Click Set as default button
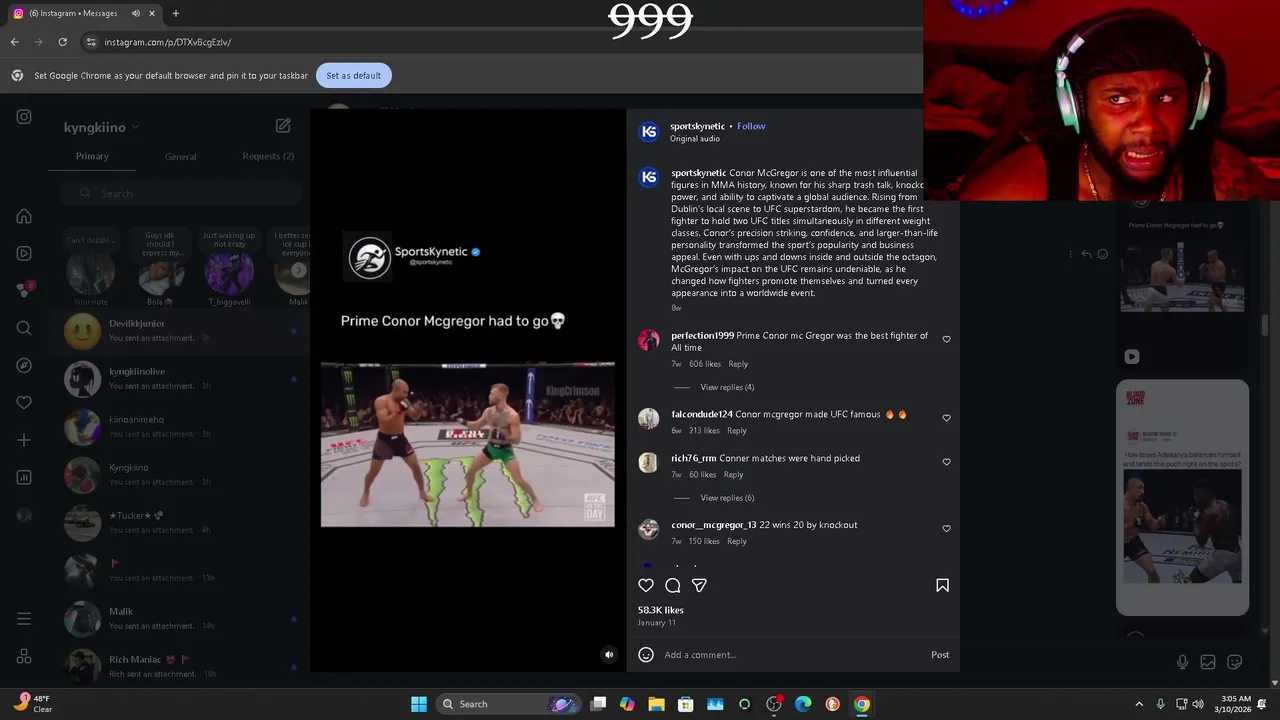The width and height of the screenshot is (1280, 720). pyautogui.click(x=353, y=75)
